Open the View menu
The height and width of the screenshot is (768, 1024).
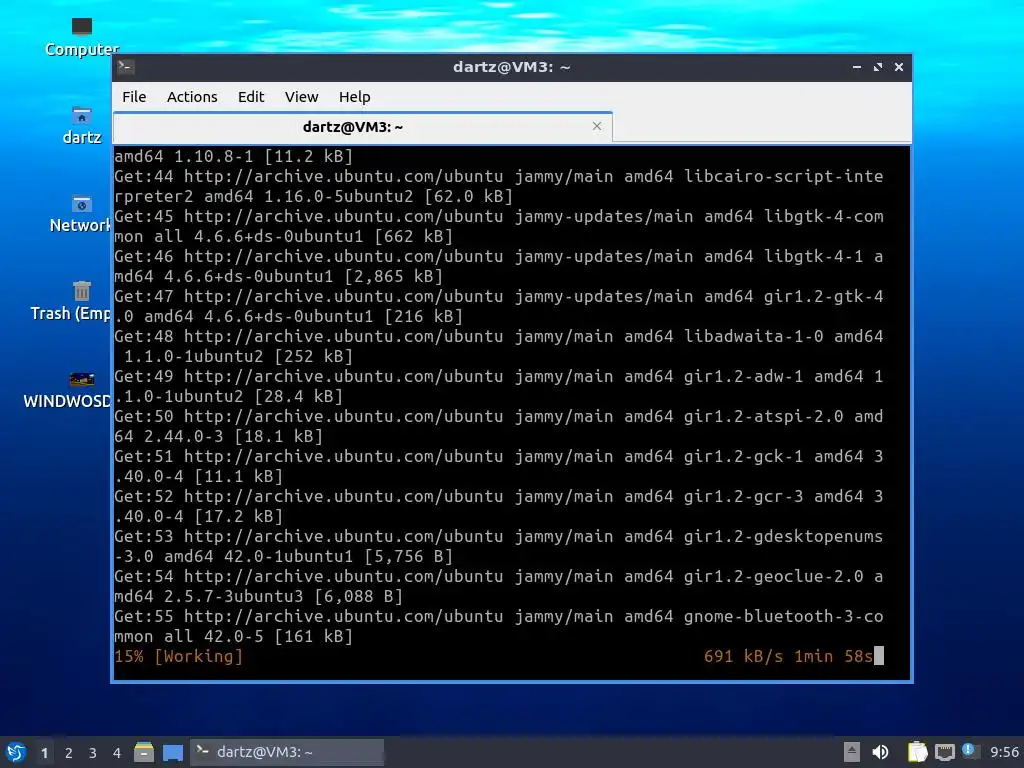(301, 97)
